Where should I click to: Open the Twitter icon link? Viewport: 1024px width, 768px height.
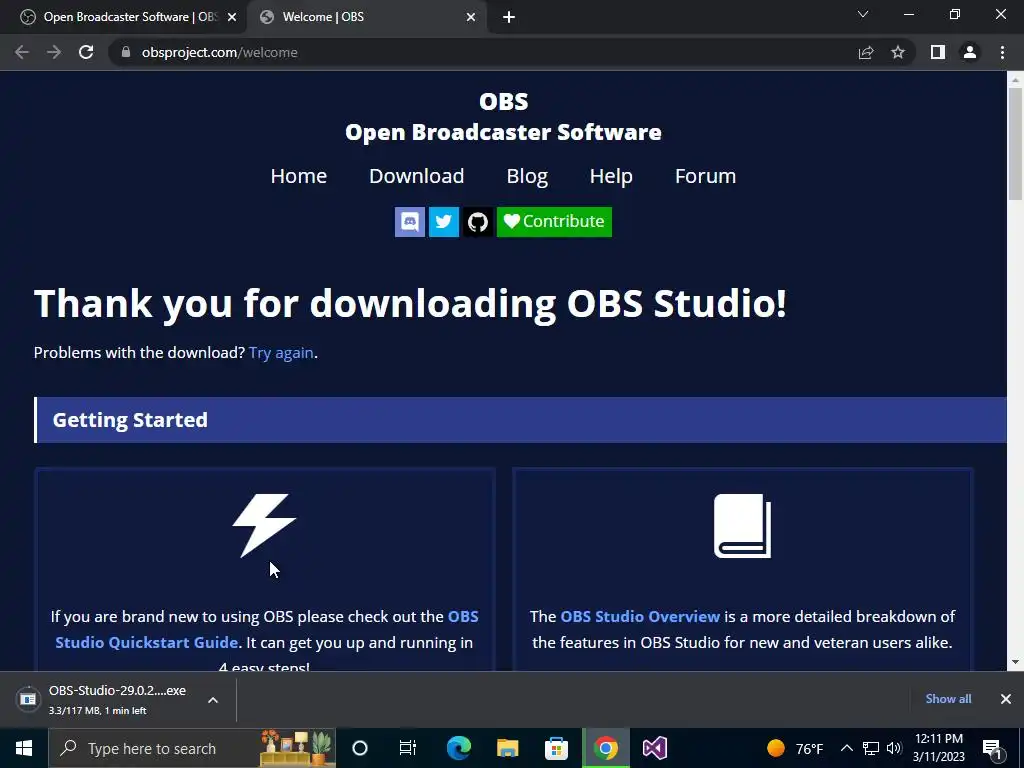(x=443, y=221)
